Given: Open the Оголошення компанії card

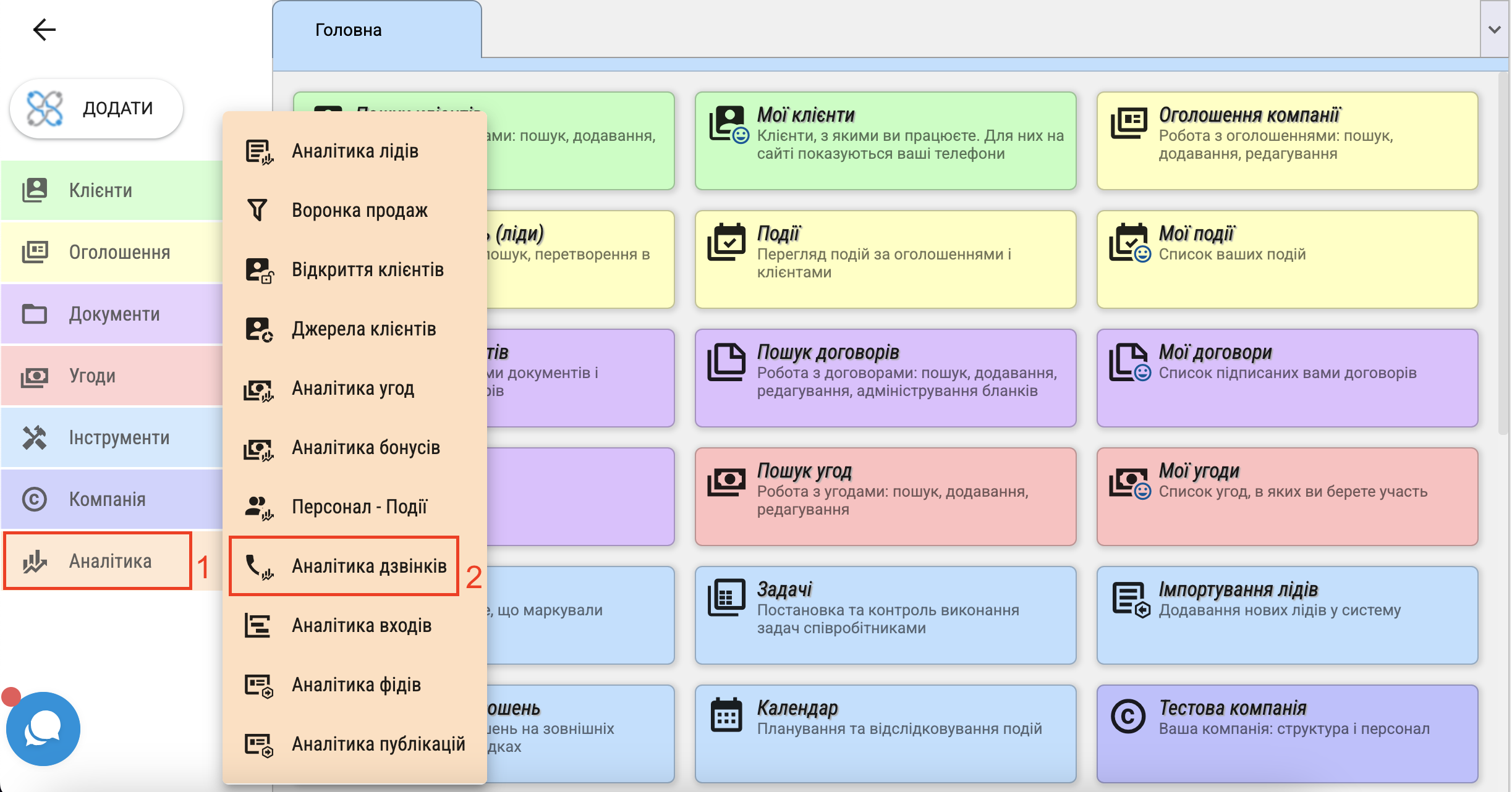Looking at the screenshot, I should point(1287,141).
